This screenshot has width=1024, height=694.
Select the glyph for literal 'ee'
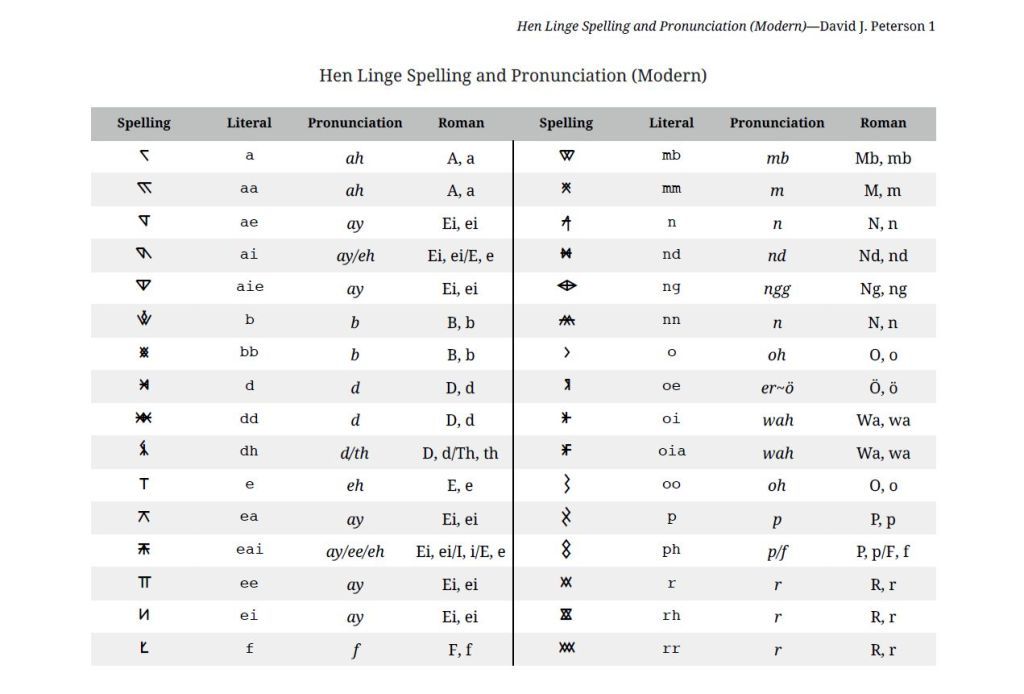click(144, 582)
